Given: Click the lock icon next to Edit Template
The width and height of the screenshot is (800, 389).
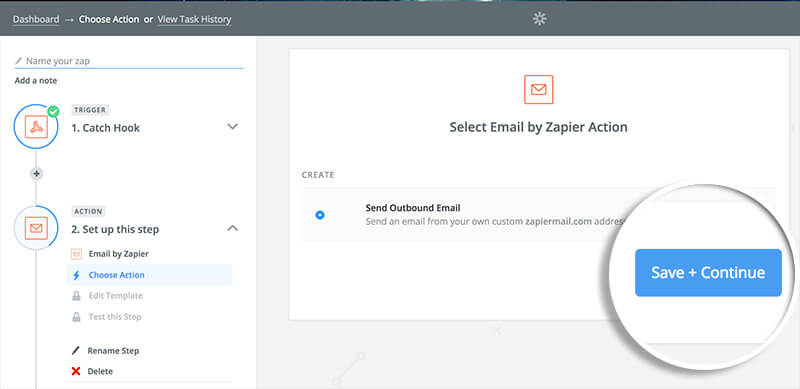Looking at the screenshot, I should (x=76, y=296).
